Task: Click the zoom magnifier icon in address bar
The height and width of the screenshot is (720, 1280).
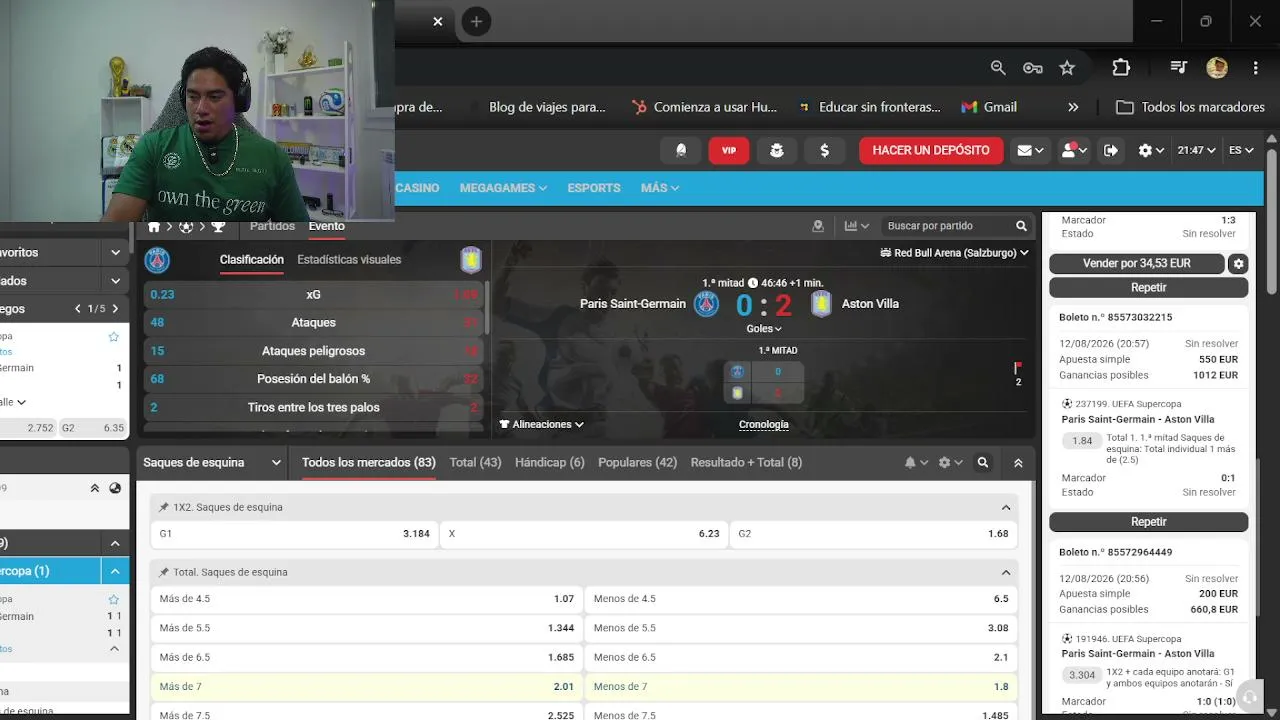Action: [998, 67]
